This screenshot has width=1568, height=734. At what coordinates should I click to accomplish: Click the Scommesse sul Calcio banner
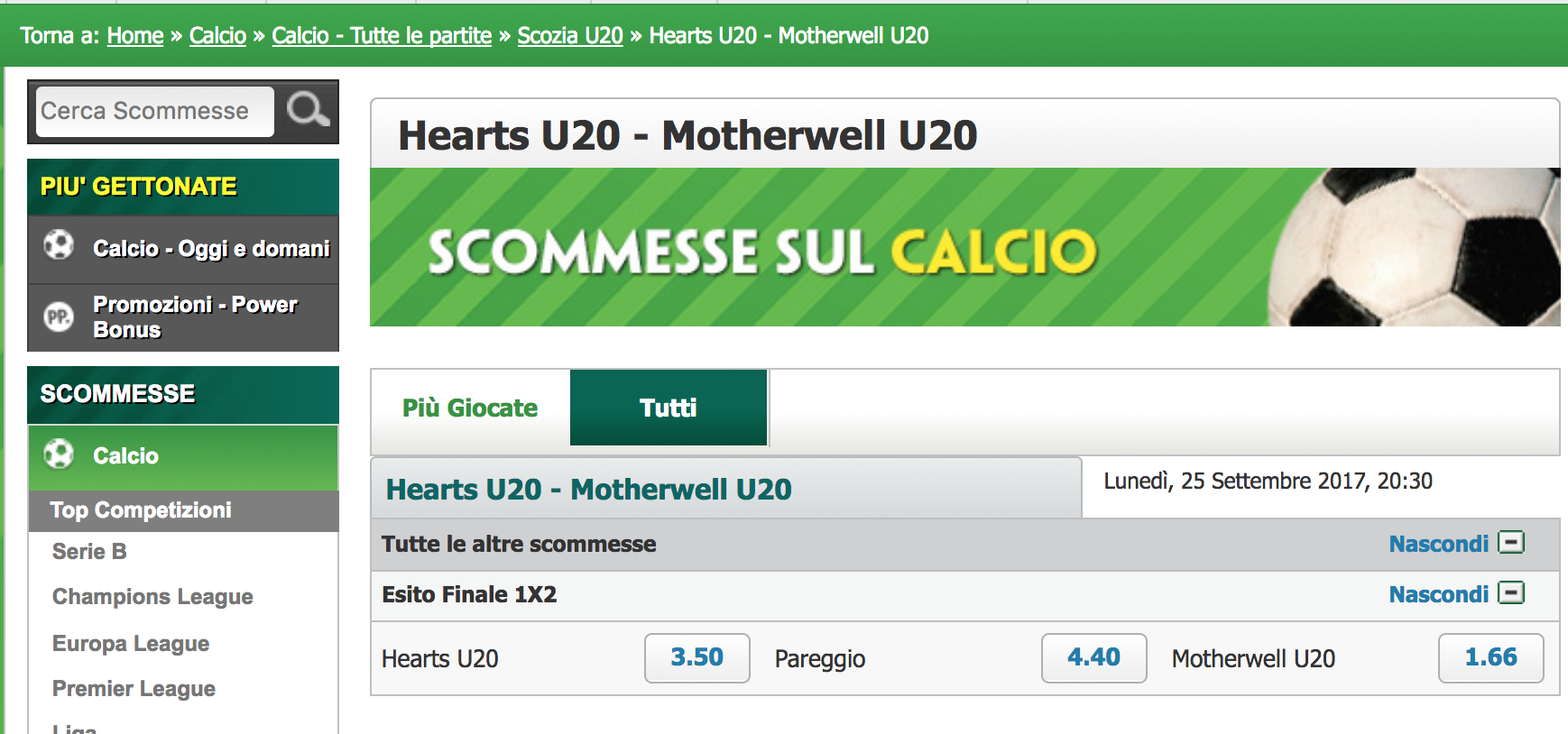964,247
